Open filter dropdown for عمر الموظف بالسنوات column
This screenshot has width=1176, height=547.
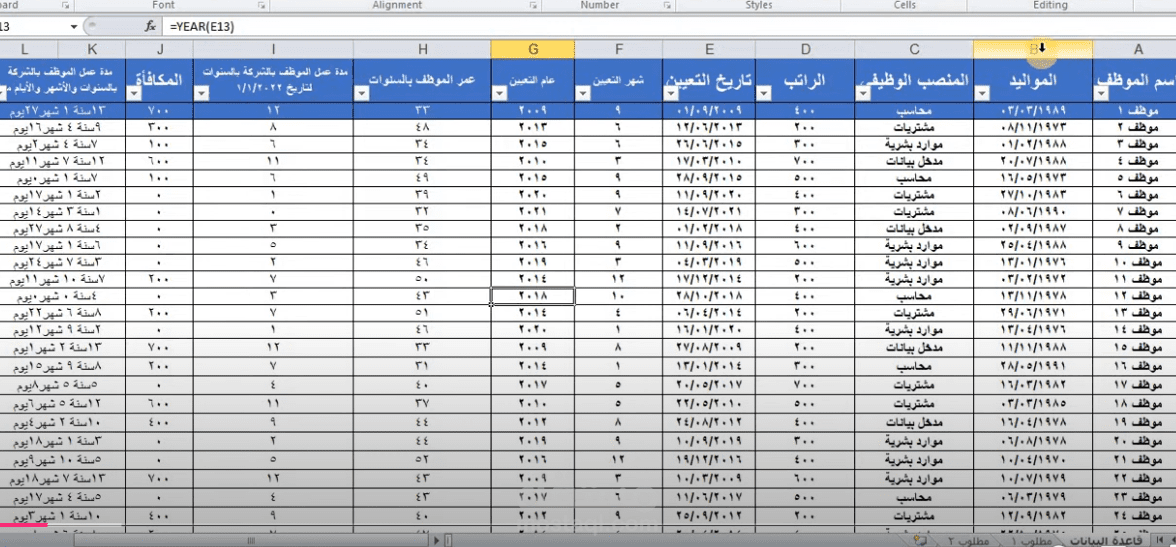(362, 94)
